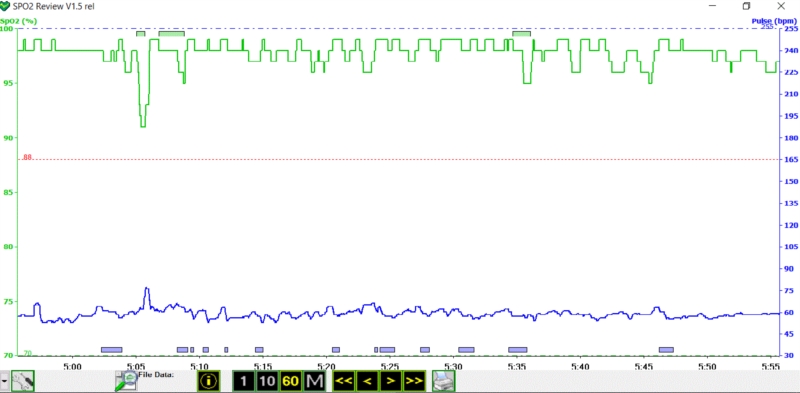Click the green event marker near 5:35
Image resolution: width=800 pixels, height=393 pixels.
521,33
